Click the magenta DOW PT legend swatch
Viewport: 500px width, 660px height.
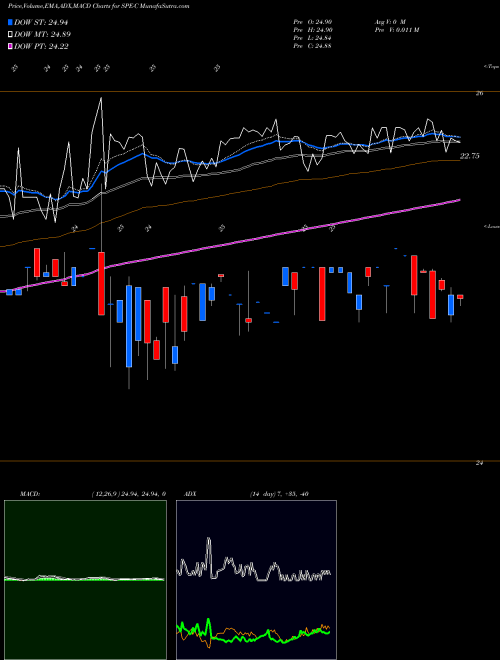[11, 46]
